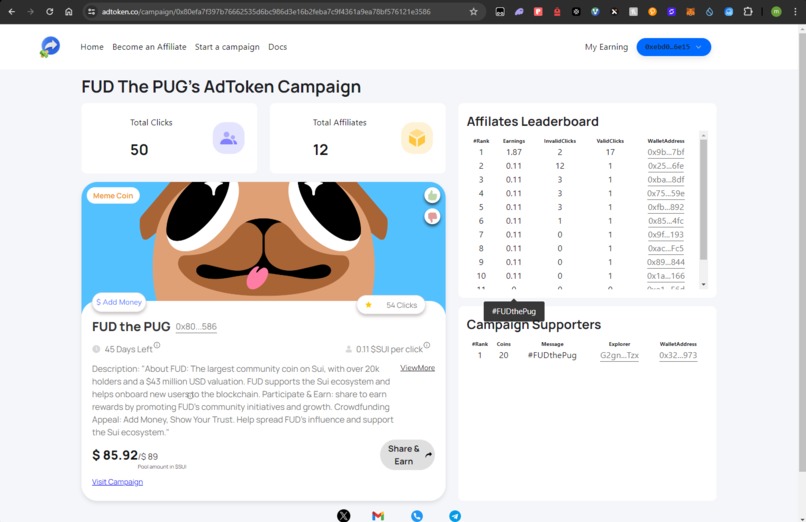Open supporter explorer link G2gn...Tzx
This screenshot has width=806, height=522.
tap(619, 355)
